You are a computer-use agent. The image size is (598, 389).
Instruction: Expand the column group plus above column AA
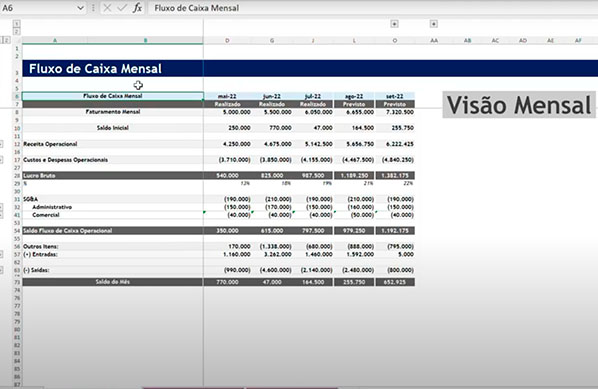[434, 24]
